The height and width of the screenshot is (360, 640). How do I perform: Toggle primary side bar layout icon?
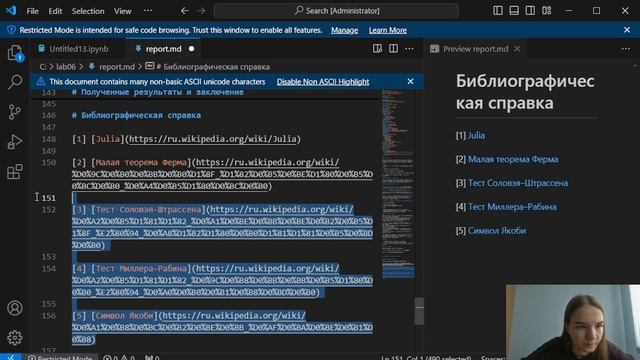click(x=498, y=11)
